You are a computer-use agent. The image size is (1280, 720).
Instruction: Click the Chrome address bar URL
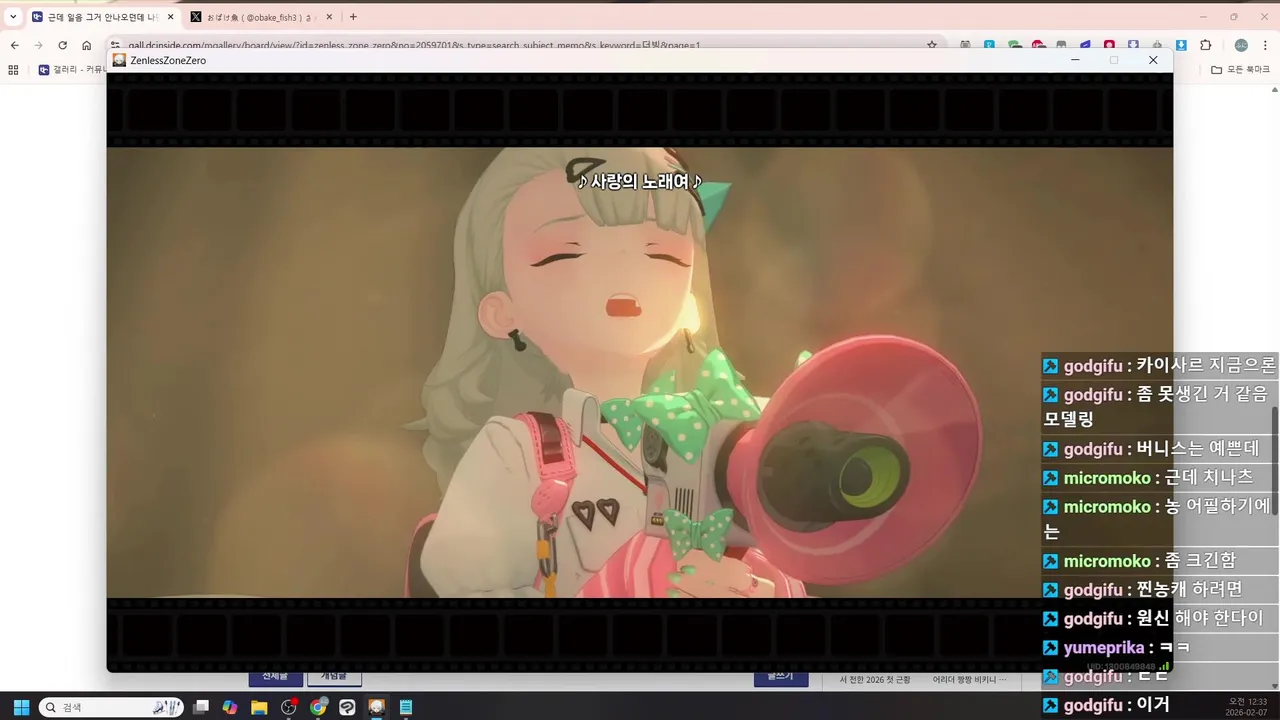click(x=414, y=45)
